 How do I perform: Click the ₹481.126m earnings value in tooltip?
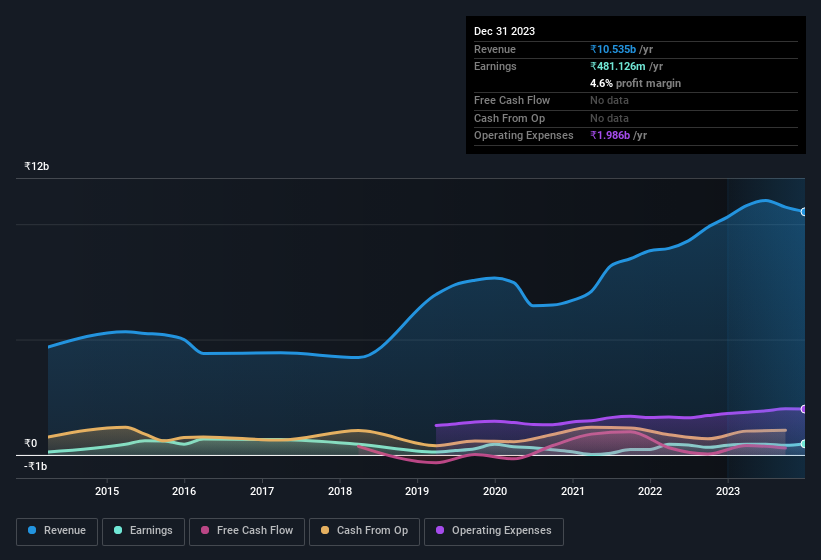tap(617, 66)
